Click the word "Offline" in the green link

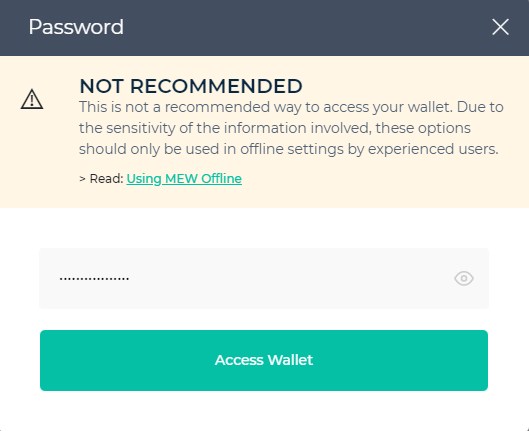[x=221, y=178]
